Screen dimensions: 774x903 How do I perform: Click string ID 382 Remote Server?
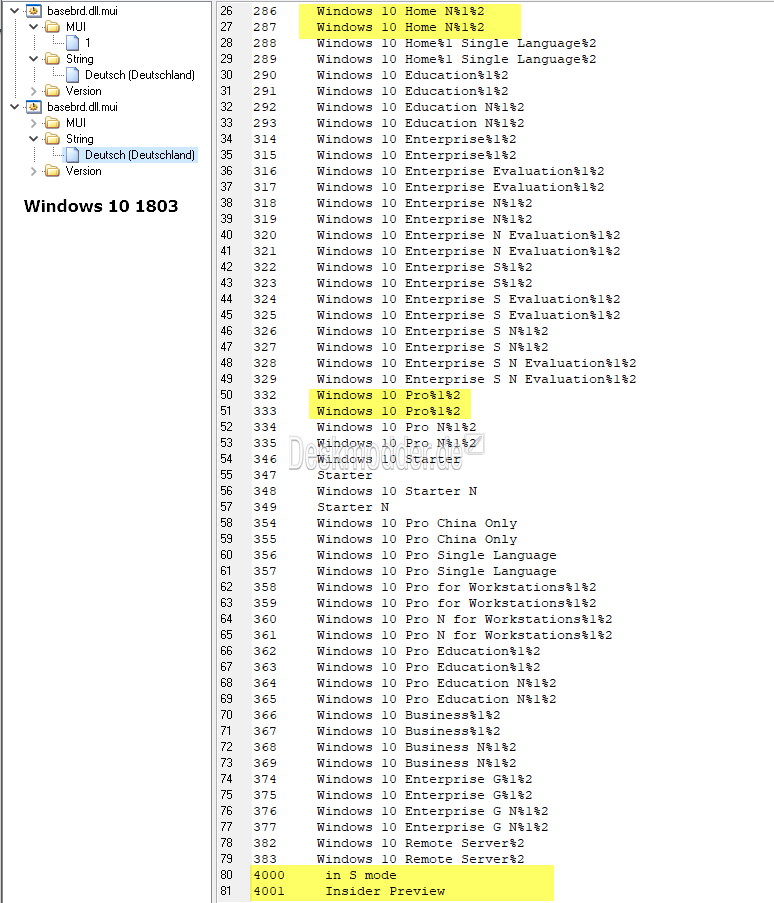(x=420, y=843)
